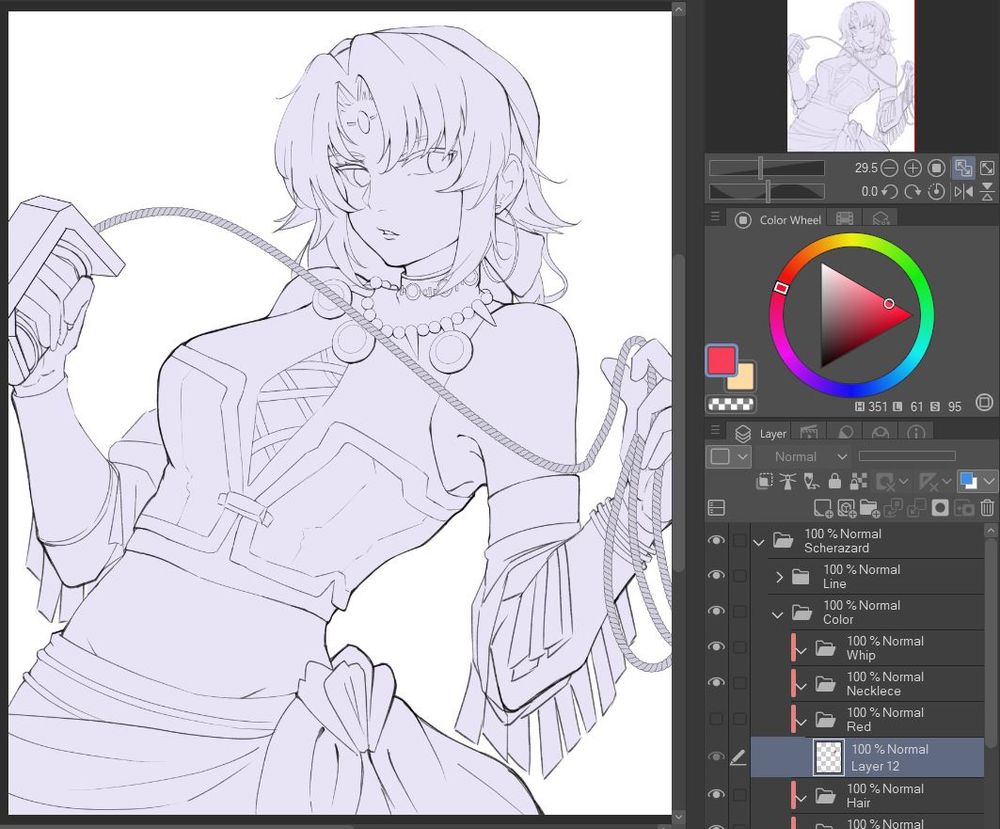Merge with the layer below

(x=917, y=508)
